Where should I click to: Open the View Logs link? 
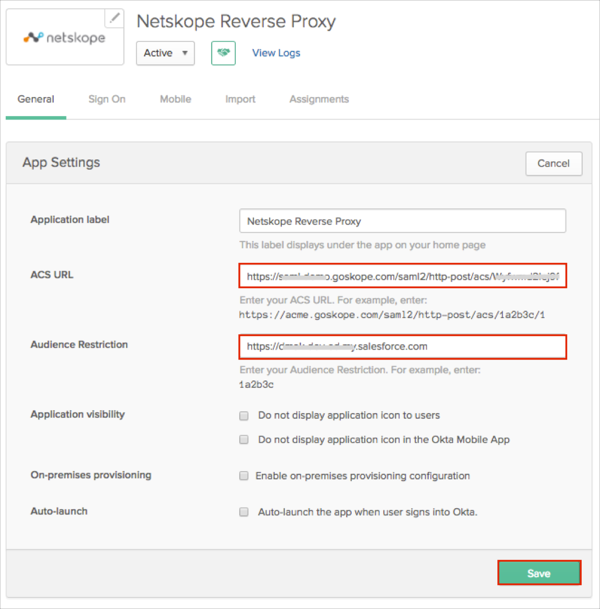coord(276,53)
